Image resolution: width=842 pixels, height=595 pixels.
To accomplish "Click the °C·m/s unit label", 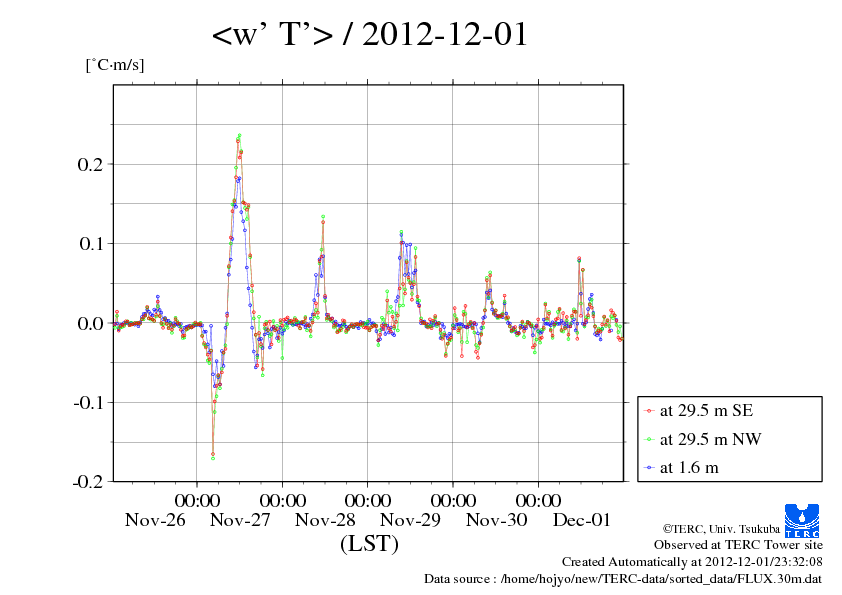I will click(x=115, y=65).
